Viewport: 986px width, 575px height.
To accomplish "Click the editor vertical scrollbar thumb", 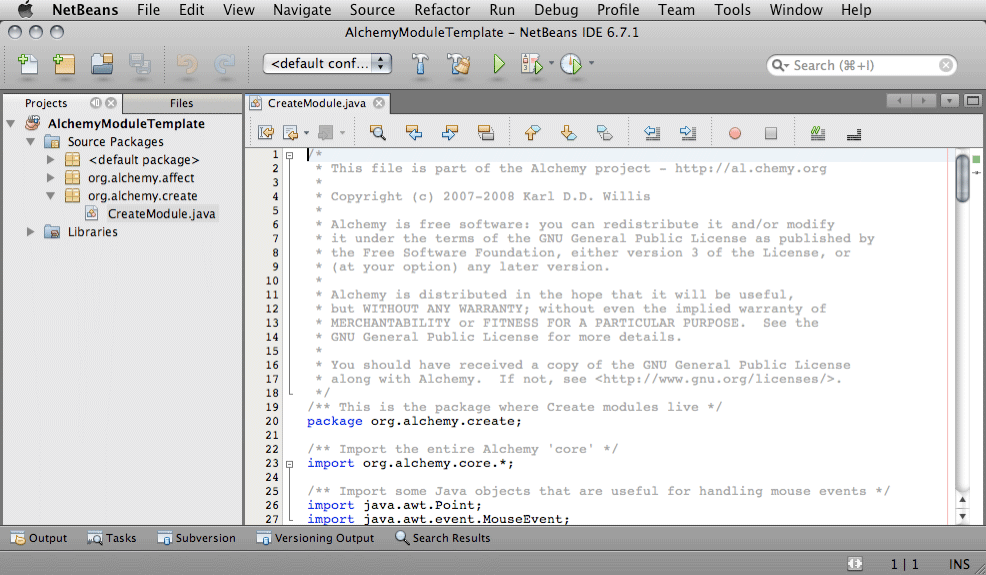I will click(x=962, y=179).
